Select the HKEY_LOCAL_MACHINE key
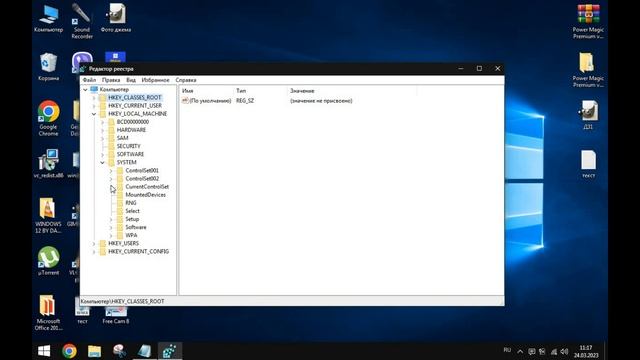Image resolution: width=640 pixels, height=360 pixels. tap(138, 114)
